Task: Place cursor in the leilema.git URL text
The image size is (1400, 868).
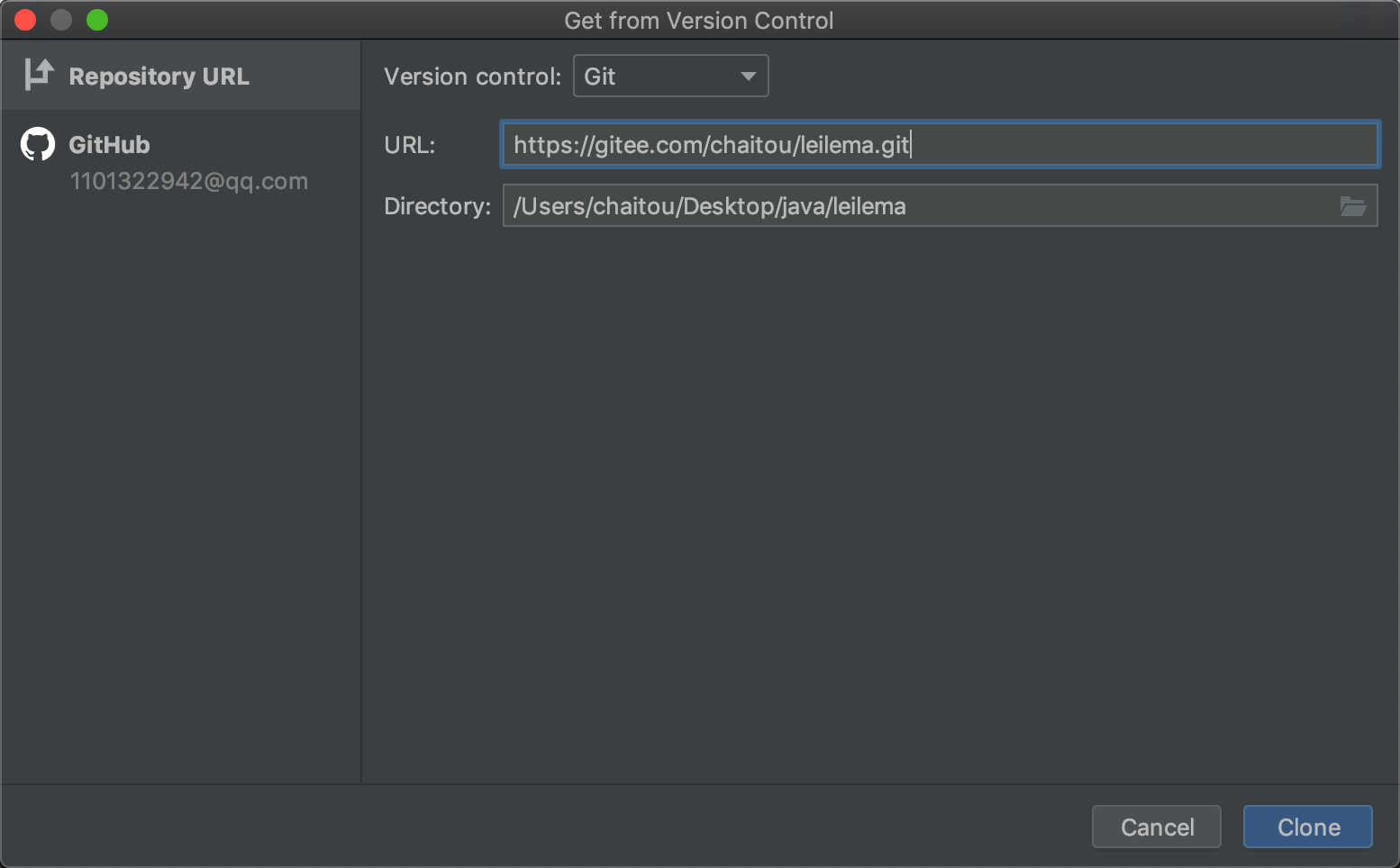Action: [x=711, y=144]
